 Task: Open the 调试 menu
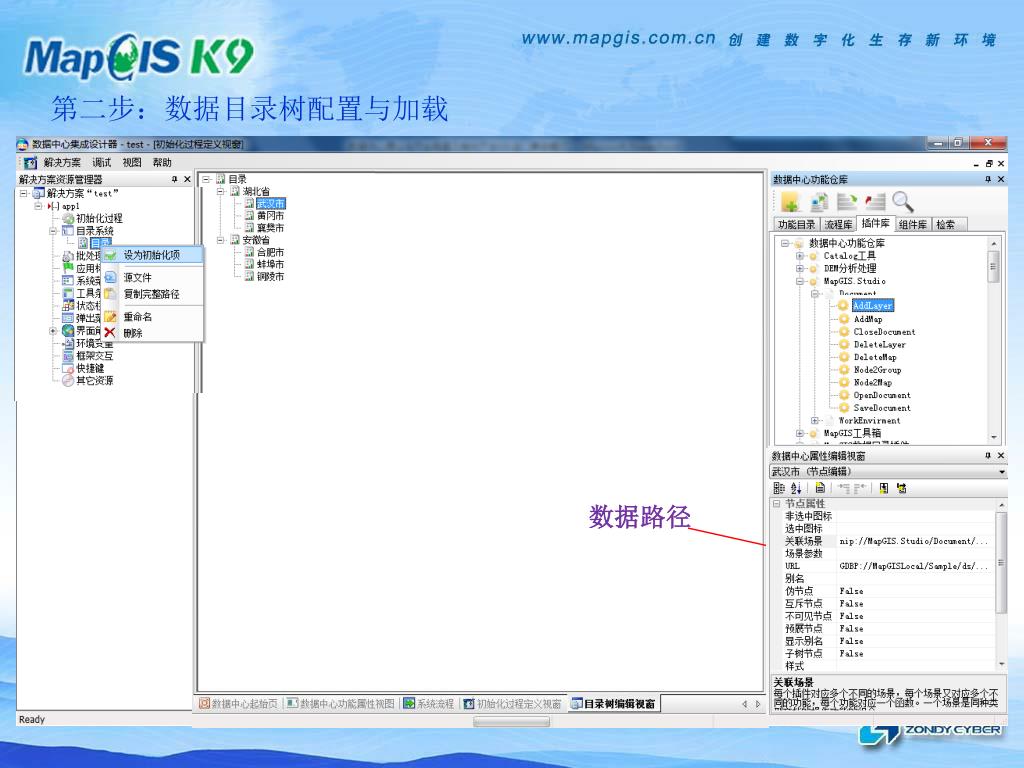(102, 162)
